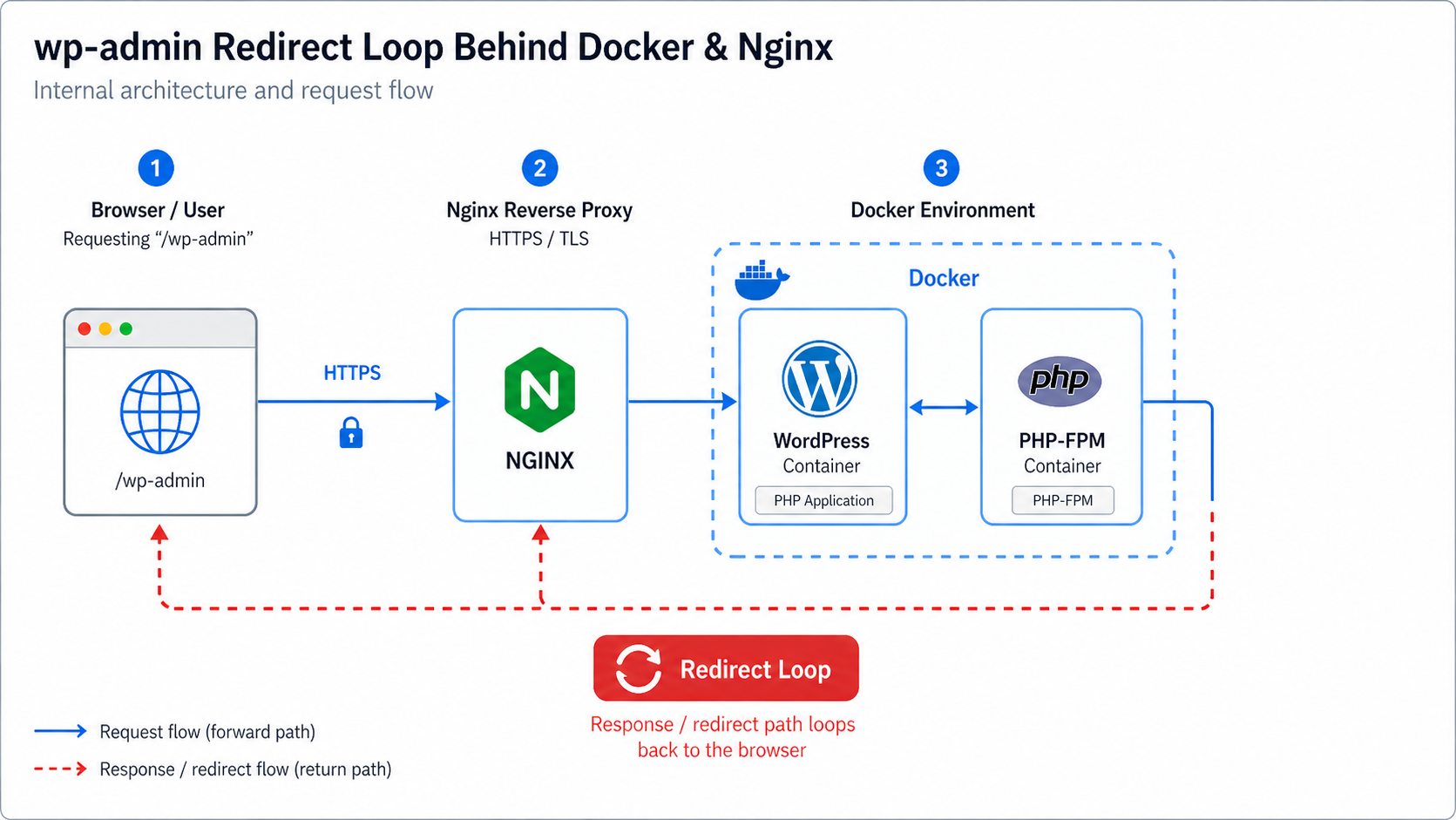Click the blue solid arrow legend sample
Viewport: 1456px width, 820px height.
(x=61, y=731)
